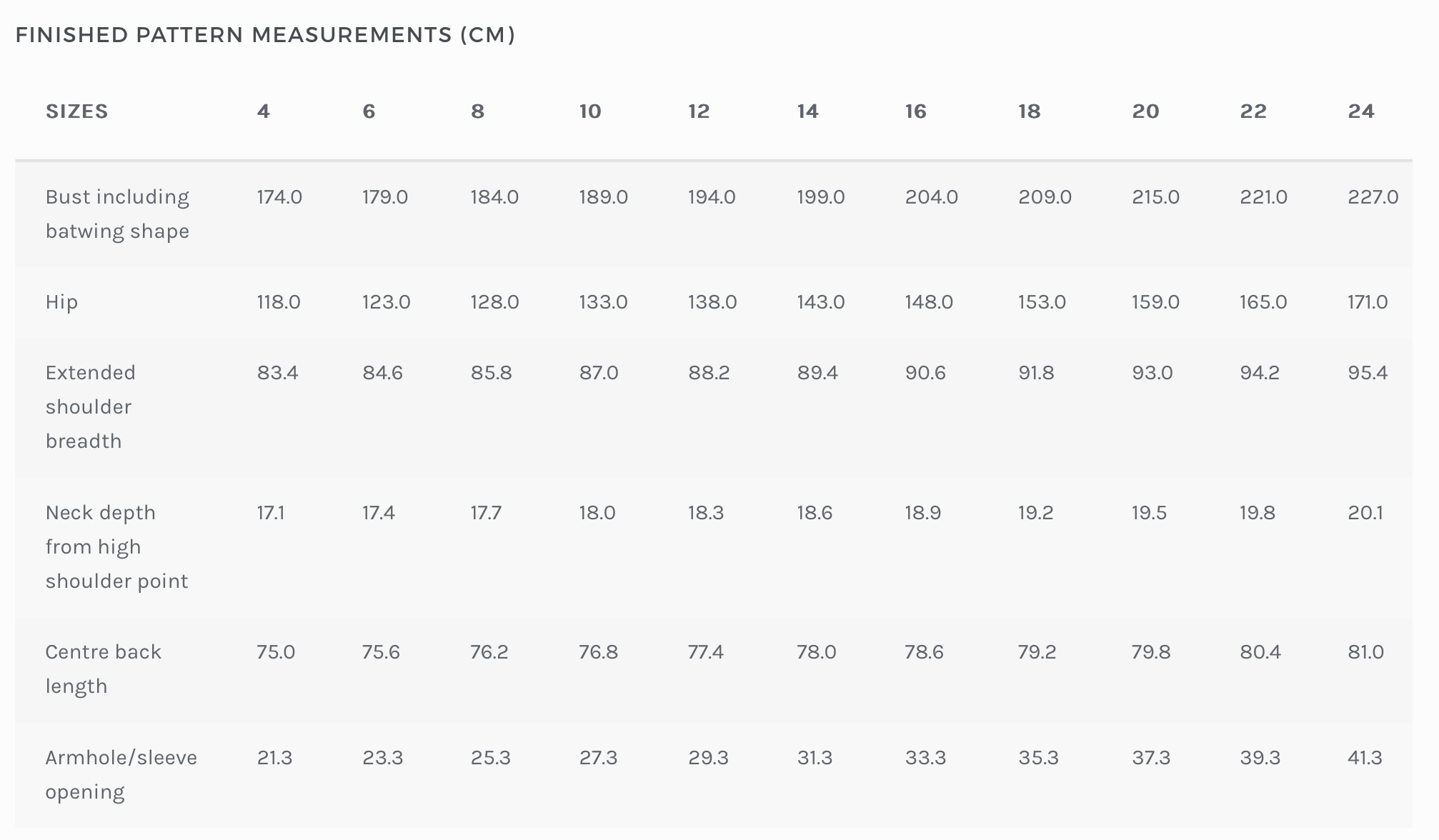Click the size 4 column header
Image resolution: width=1439 pixels, height=840 pixels.
click(x=264, y=111)
